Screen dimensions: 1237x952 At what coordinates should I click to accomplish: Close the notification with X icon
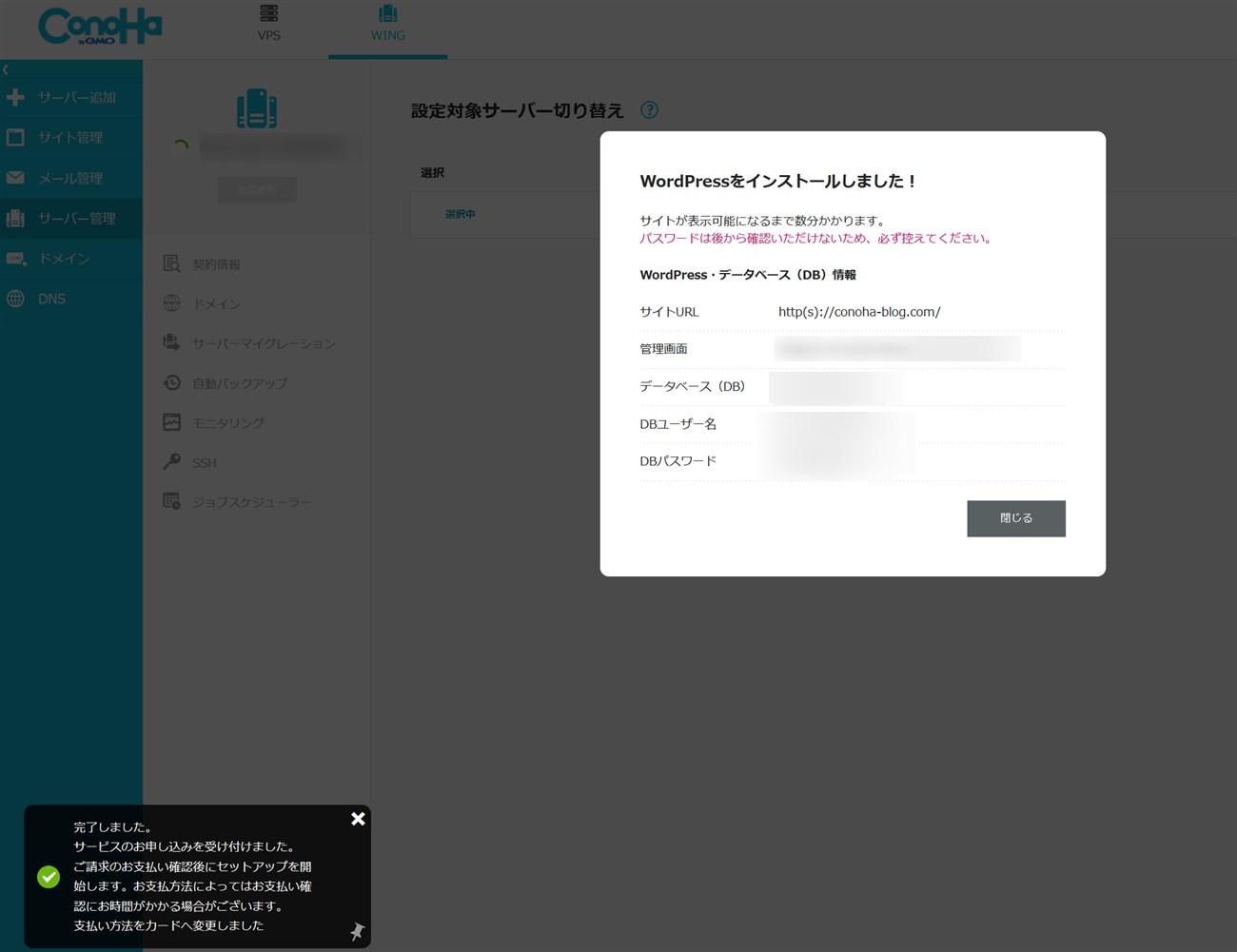point(358,819)
